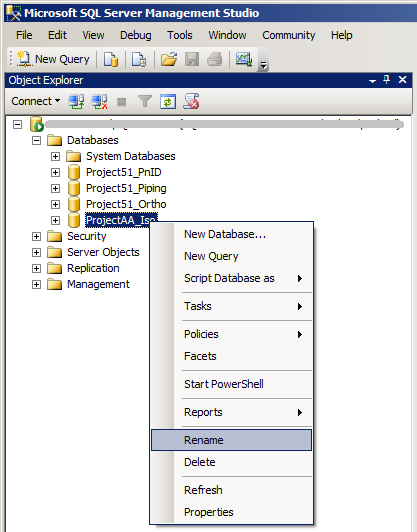Expand the ProjectAA_Iso database node
This screenshot has width=417, height=532.
[55, 221]
